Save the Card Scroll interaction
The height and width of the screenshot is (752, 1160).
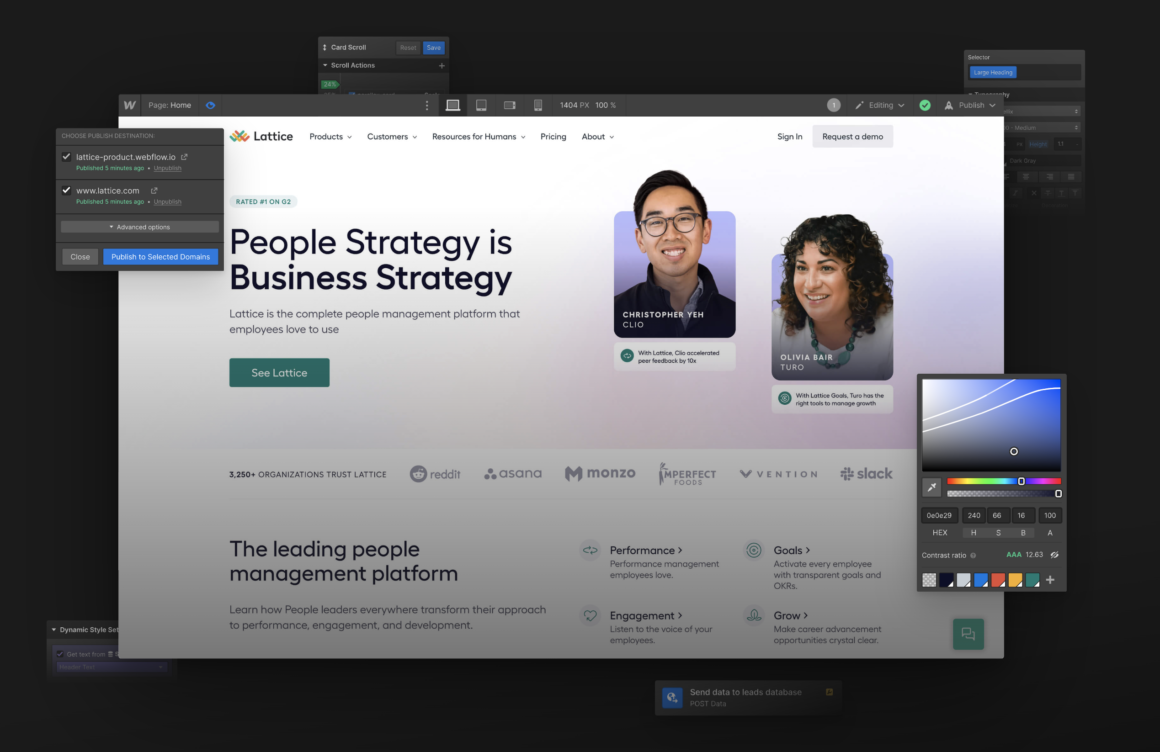pos(434,47)
